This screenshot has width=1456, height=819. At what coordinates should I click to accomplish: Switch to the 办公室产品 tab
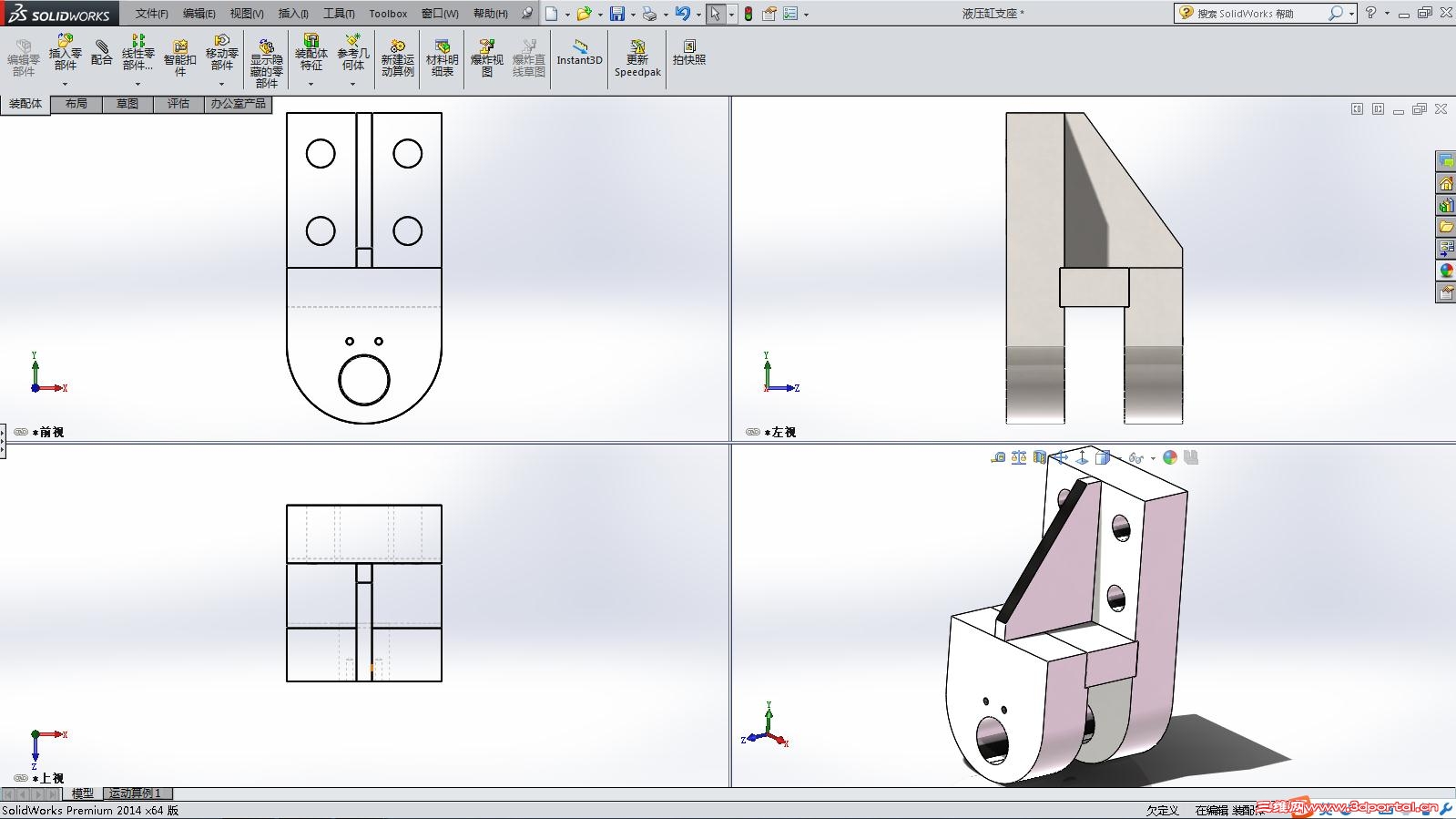pyautogui.click(x=239, y=104)
